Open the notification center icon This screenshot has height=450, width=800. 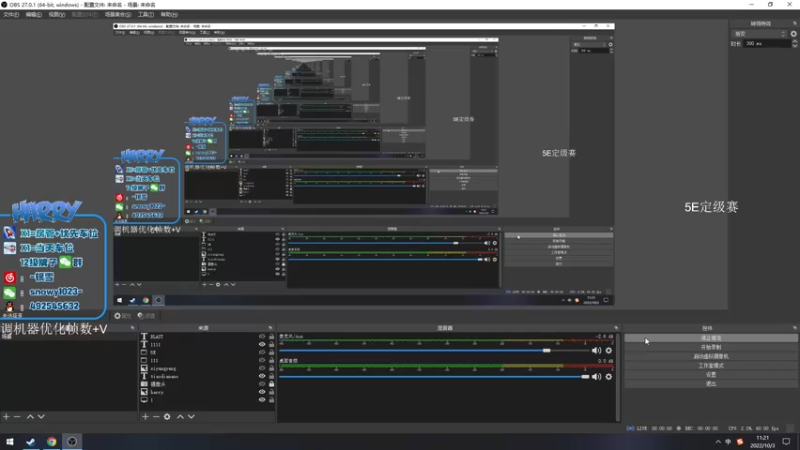tap(786, 442)
